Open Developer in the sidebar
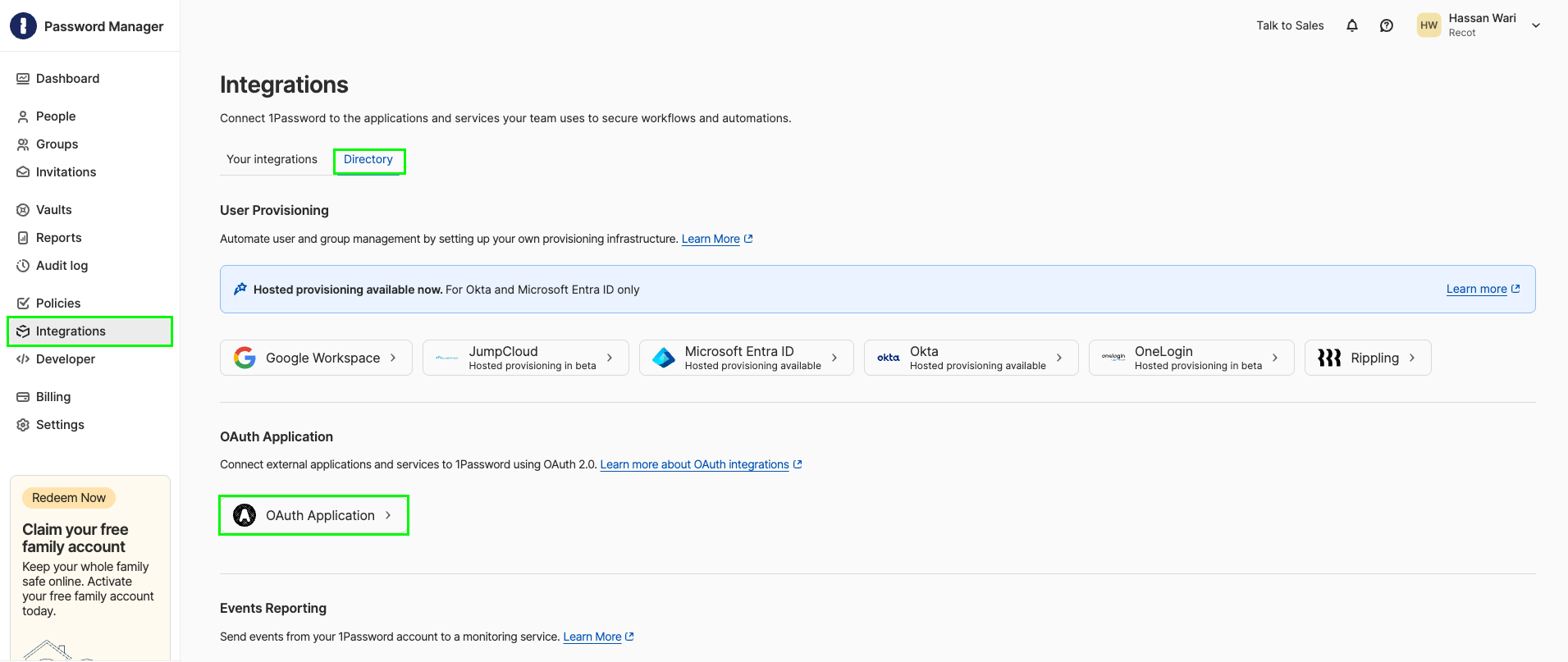 (x=90, y=359)
